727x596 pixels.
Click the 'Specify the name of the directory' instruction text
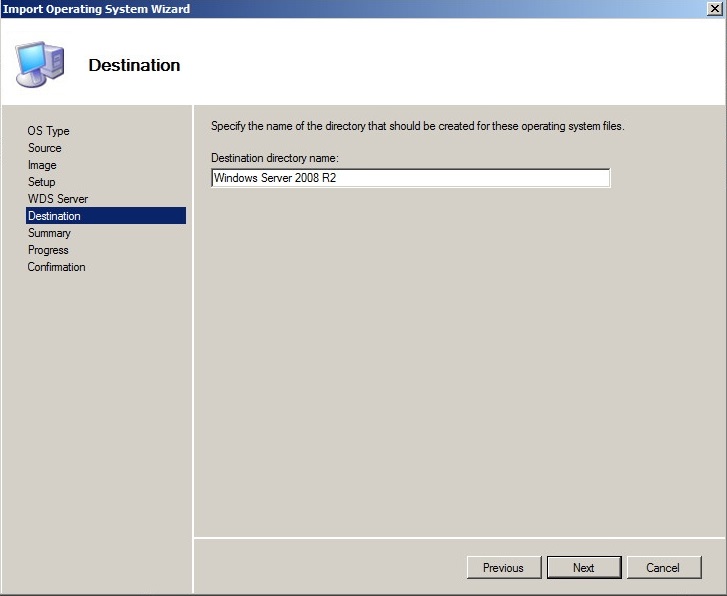[417, 127]
